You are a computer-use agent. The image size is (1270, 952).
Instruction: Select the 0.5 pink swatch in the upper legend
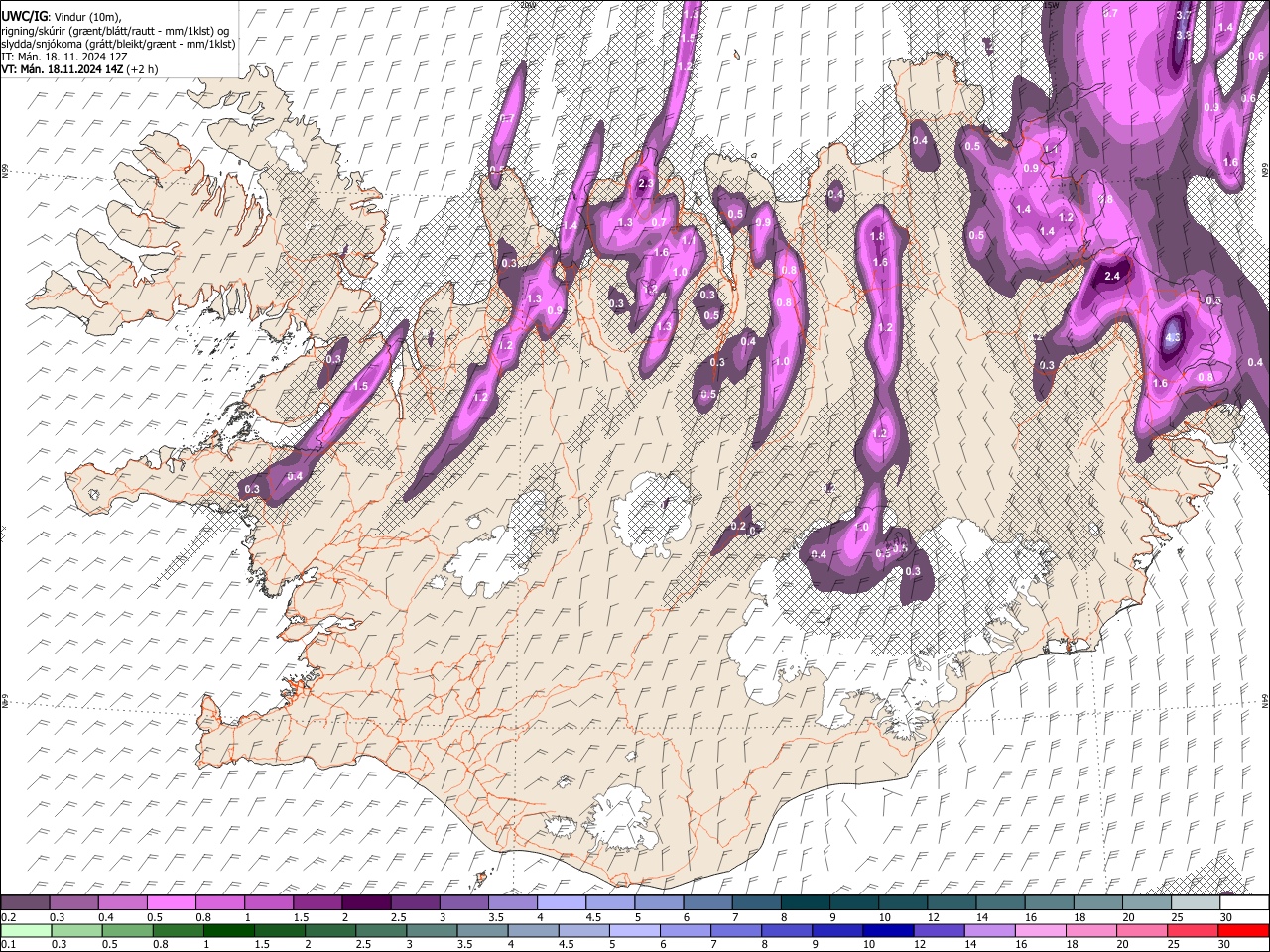(171, 902)
